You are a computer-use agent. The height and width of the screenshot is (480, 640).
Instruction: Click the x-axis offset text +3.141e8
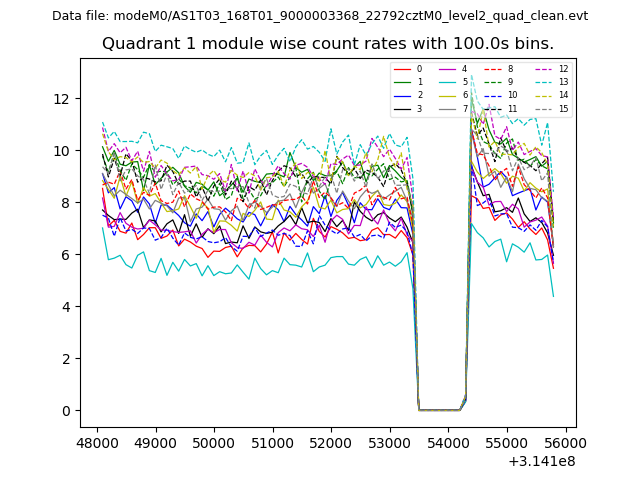pos(540,461)
